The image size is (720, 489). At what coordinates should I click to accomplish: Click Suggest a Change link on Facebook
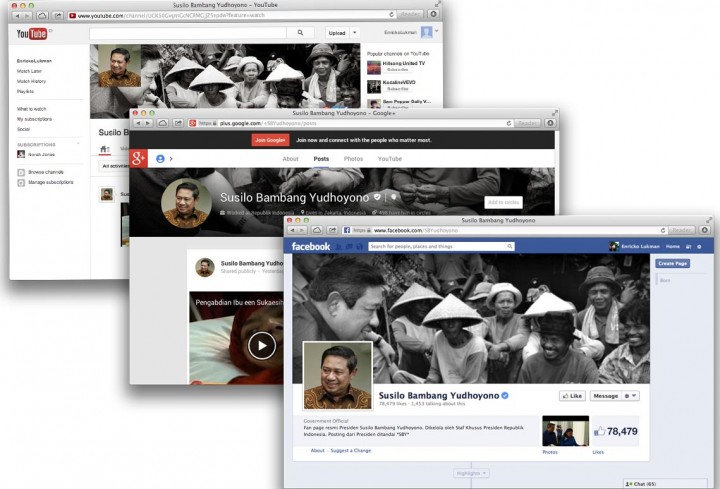point(350,450)
